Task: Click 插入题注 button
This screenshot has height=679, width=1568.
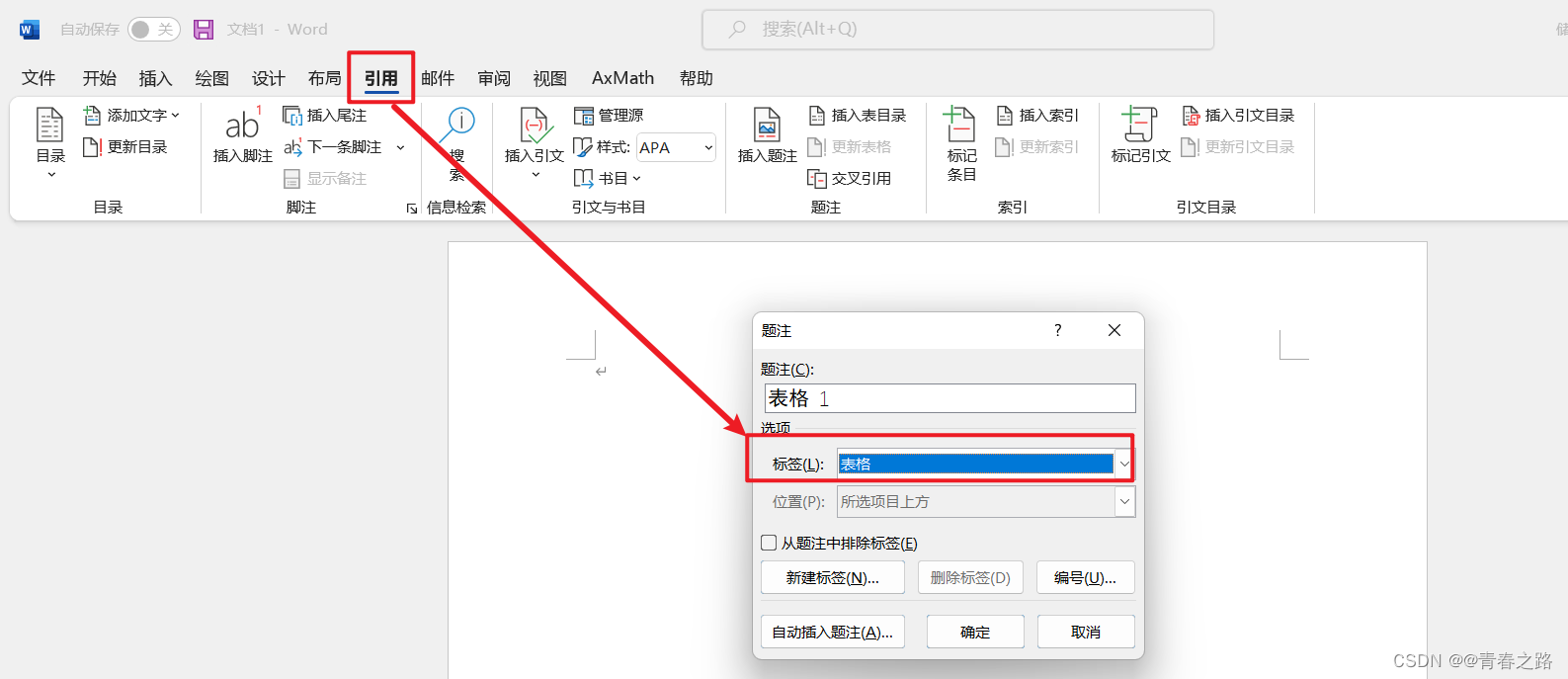Action: pyautogui.click(x=767, y=135)
